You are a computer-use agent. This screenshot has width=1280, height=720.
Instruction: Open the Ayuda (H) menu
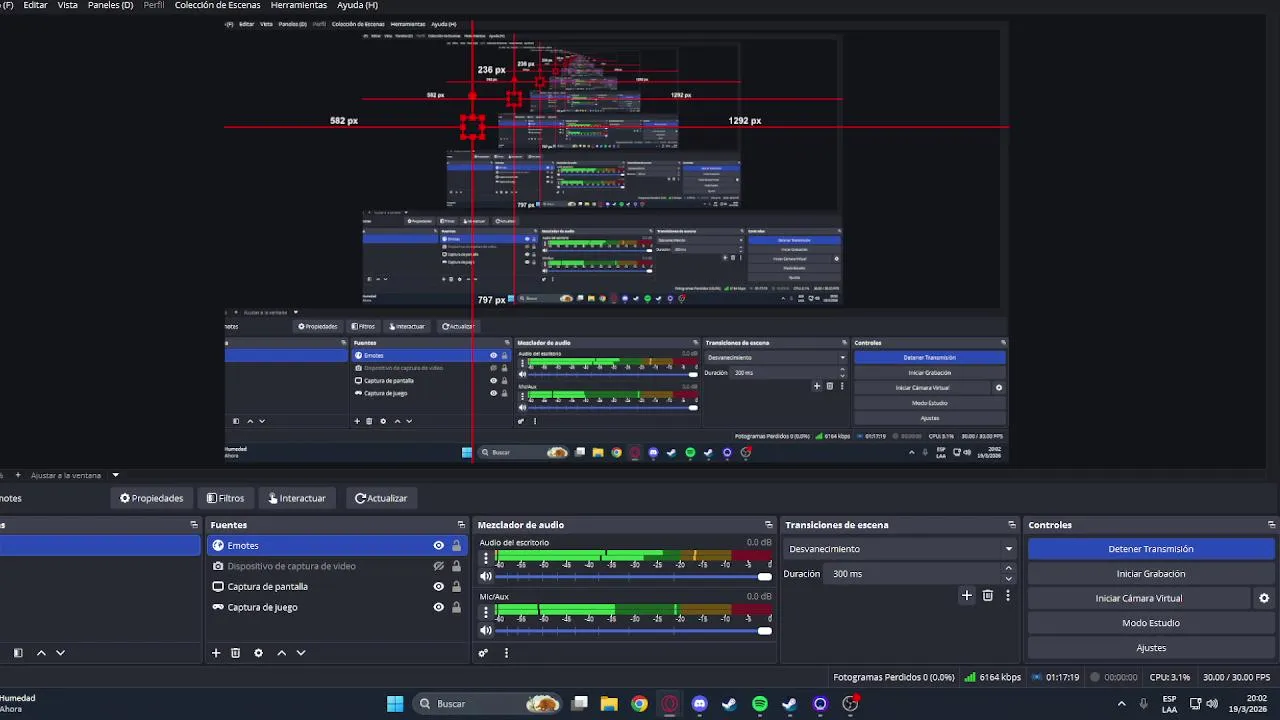click(357, 5)
